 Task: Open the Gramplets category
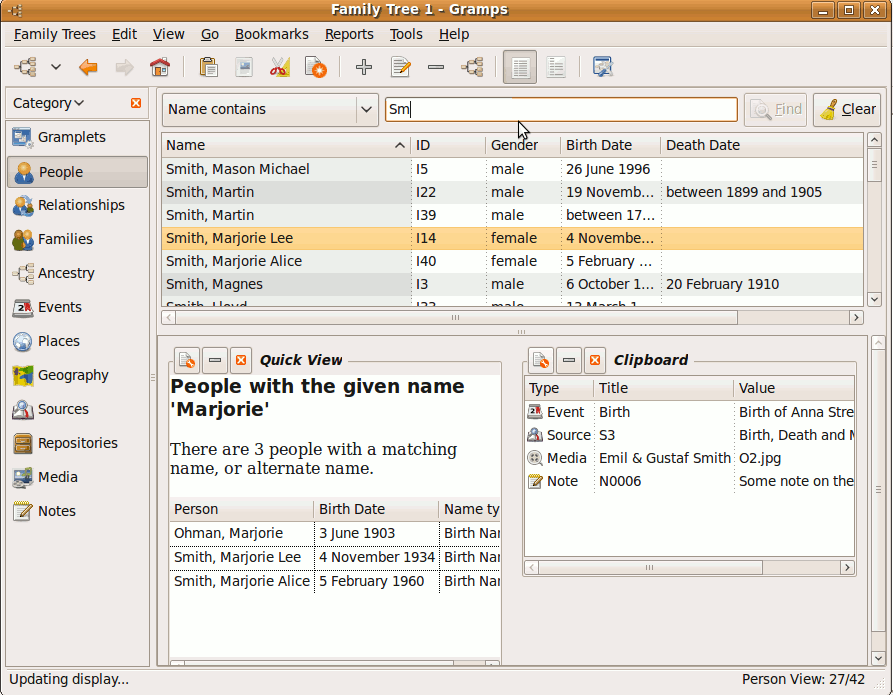click(77, 137)
